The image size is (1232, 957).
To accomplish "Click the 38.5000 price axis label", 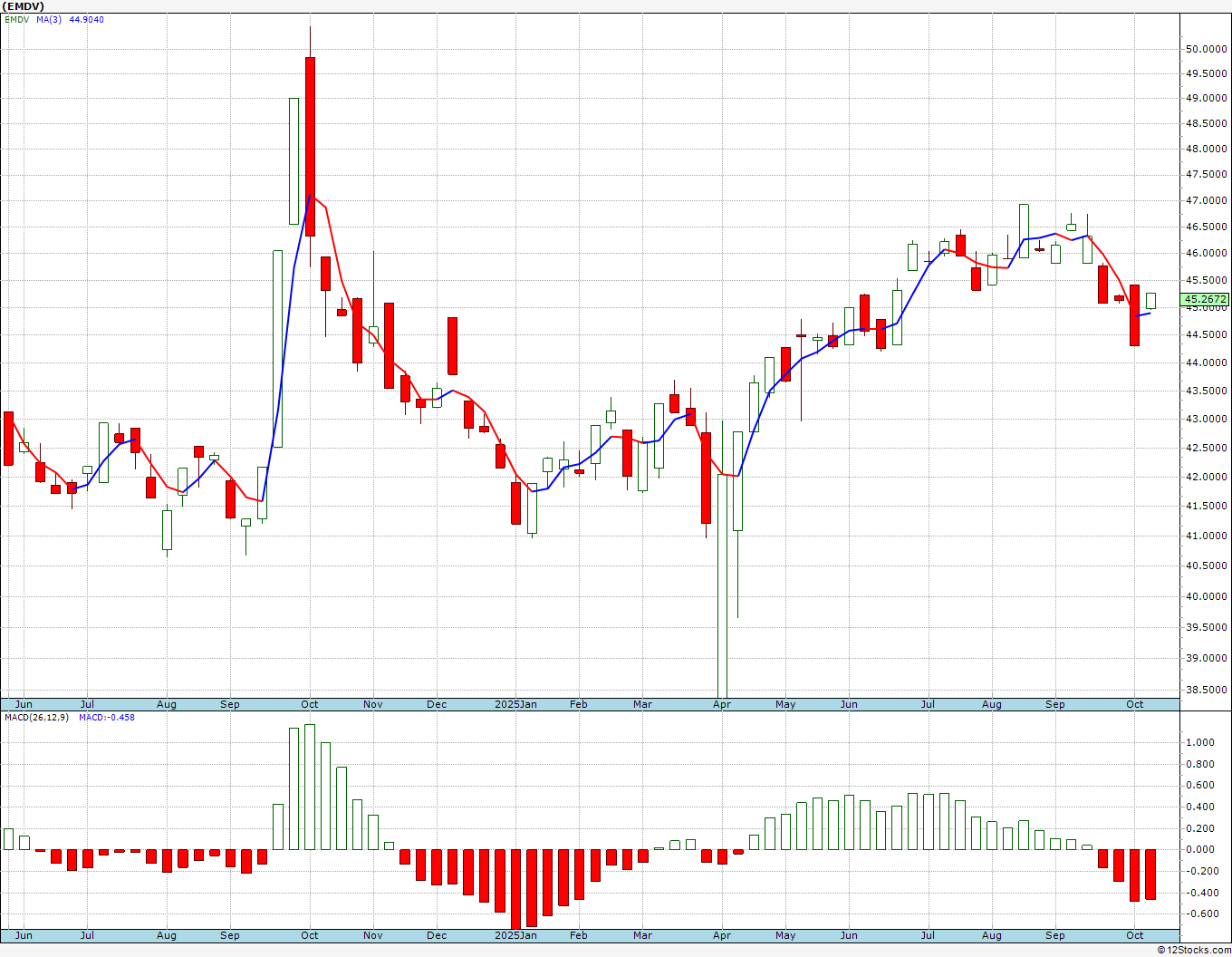I will click(x=1207, y=690).
